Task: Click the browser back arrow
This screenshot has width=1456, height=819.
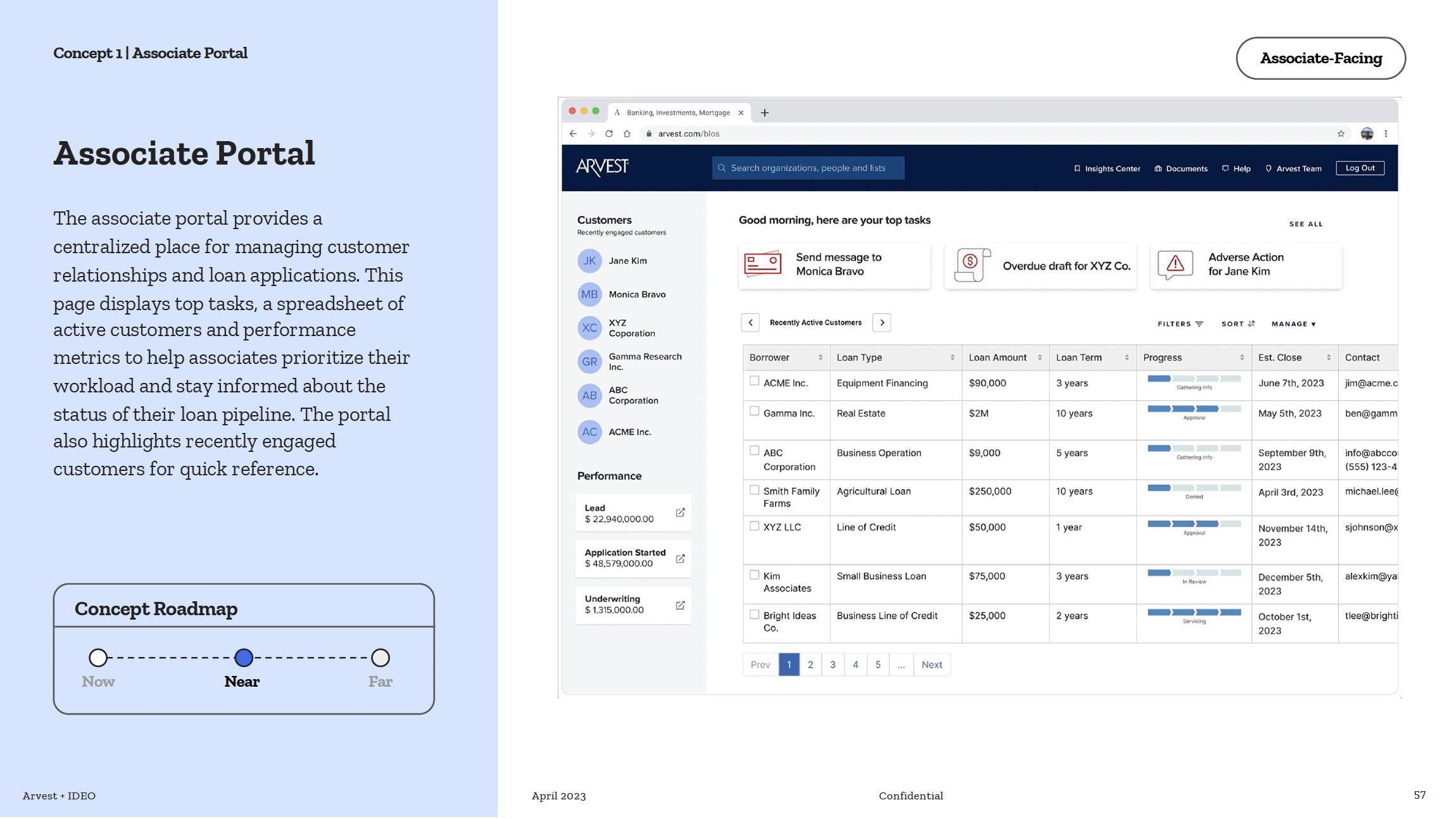Action: [x=573, y=134]
